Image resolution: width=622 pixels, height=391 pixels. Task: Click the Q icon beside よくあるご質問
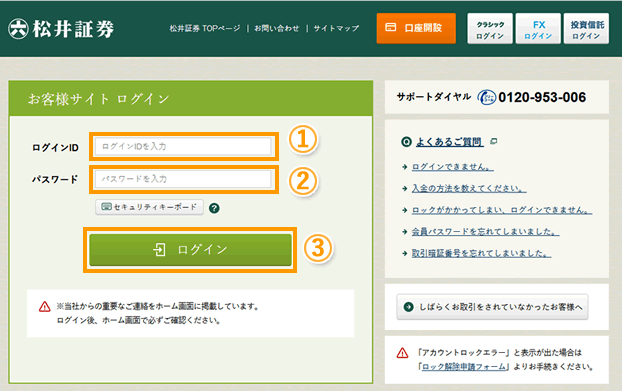(406, 142)
